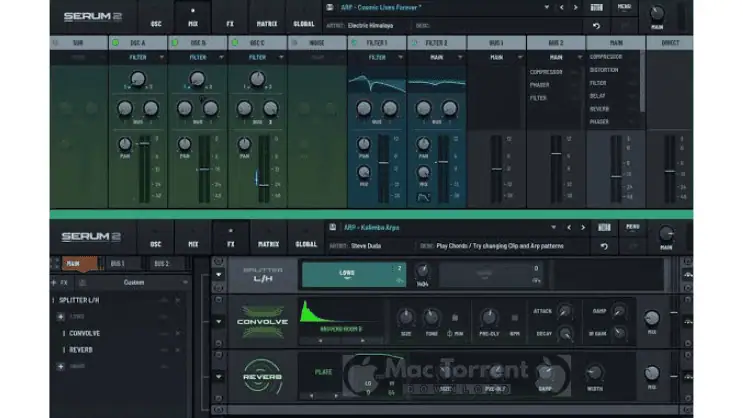Open OSC B routing dropdown set to FILTER

point(198,57)
